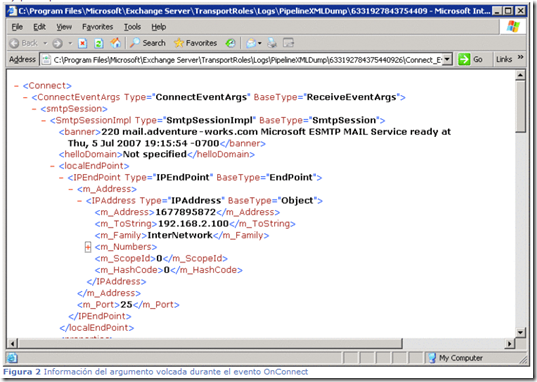This screenshot has height=382, width=537.
Task: Maximize the Internet Explorer window
Action: (509, 11)
